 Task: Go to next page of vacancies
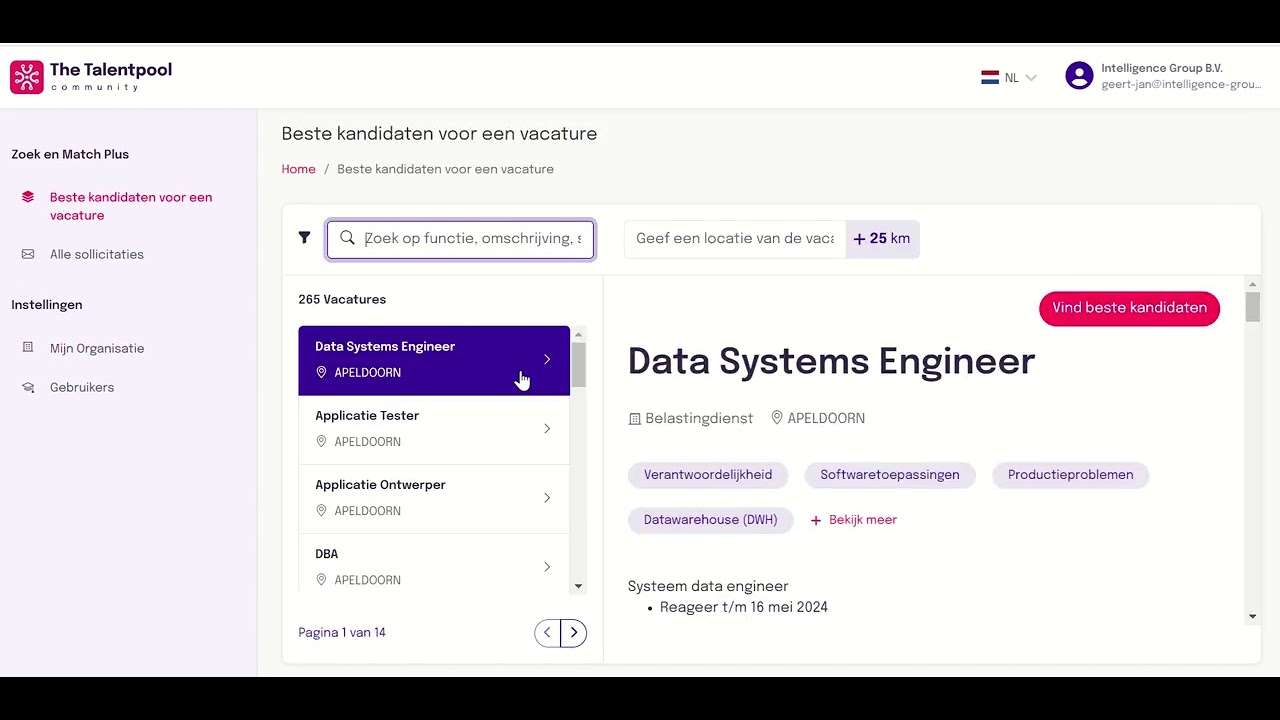pyautogui.click(x=574, y=633)
